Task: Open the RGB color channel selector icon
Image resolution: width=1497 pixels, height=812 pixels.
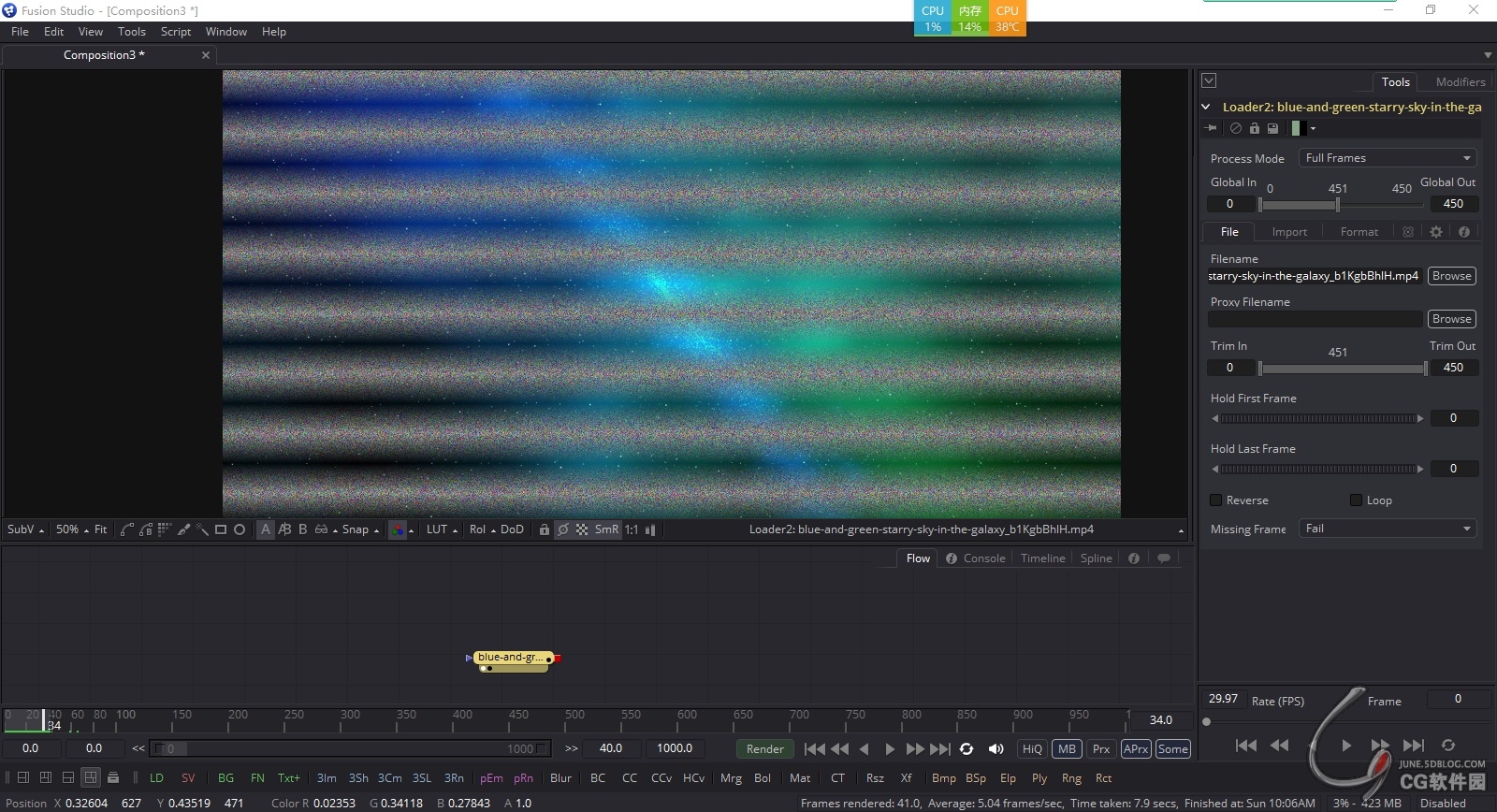Action: point(399,529)
